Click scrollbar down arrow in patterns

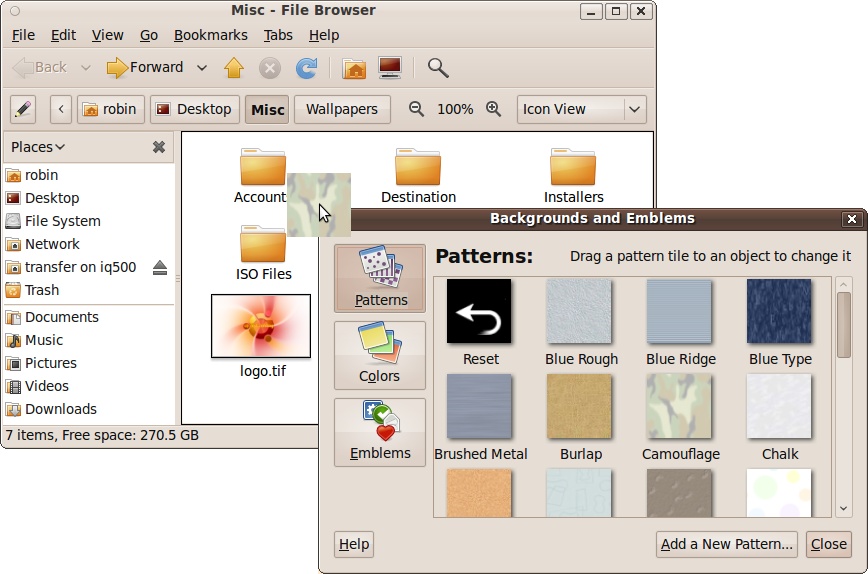pyautogui.click(x=844, y=508)
